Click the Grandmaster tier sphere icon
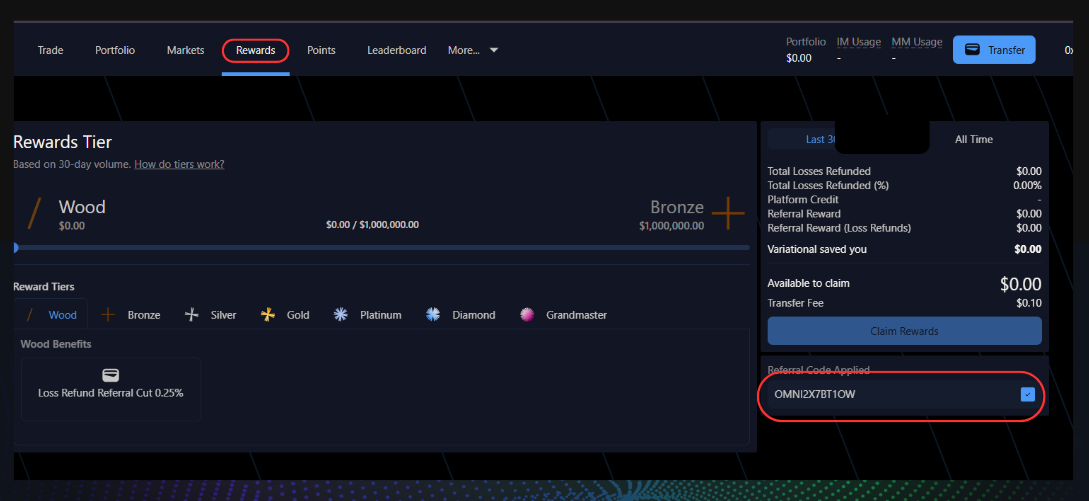The width and height of the screenshot is (1089, 501). click(x=527, y=315)
